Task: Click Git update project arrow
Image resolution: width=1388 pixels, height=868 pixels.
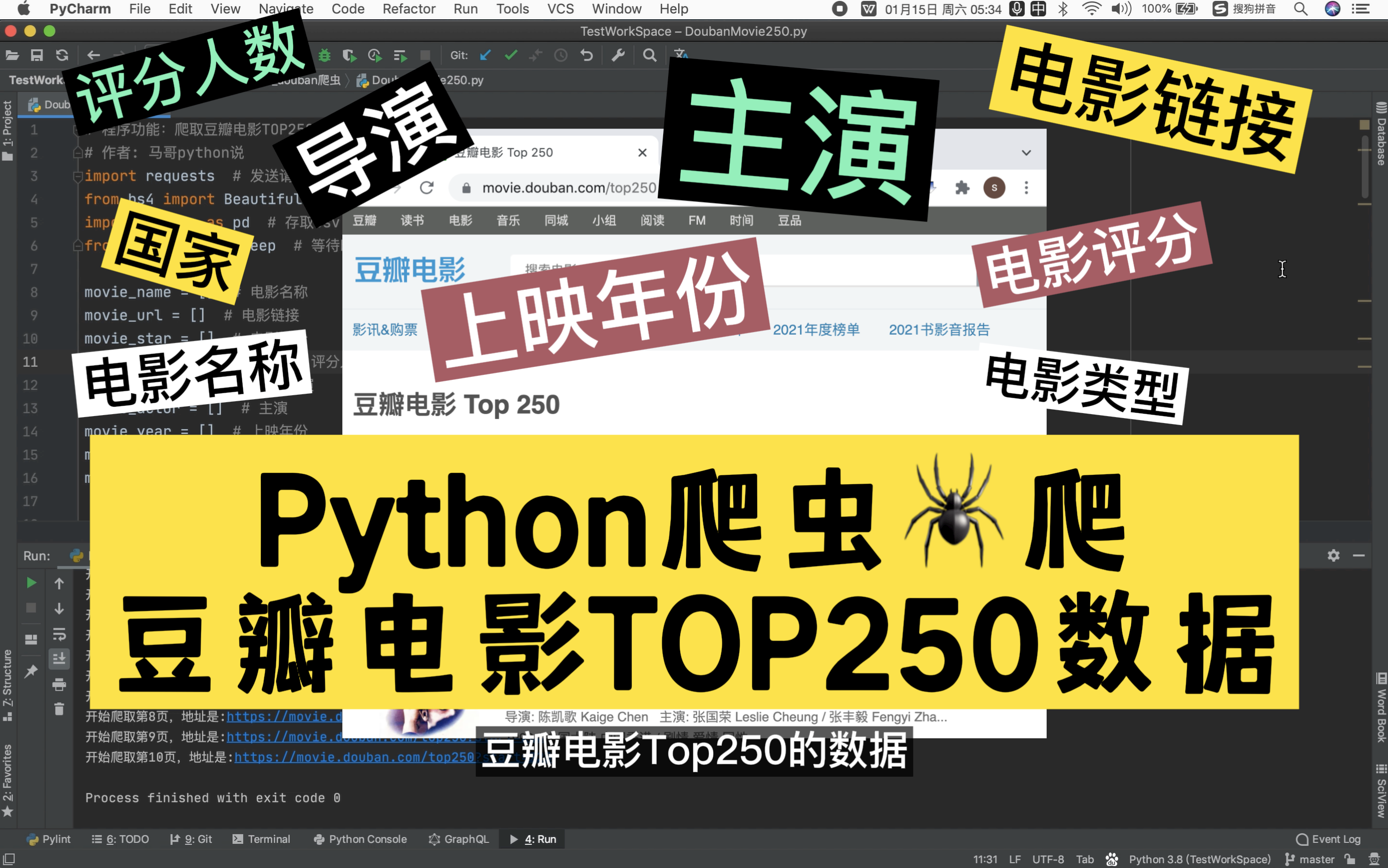Action: point(485,56)
